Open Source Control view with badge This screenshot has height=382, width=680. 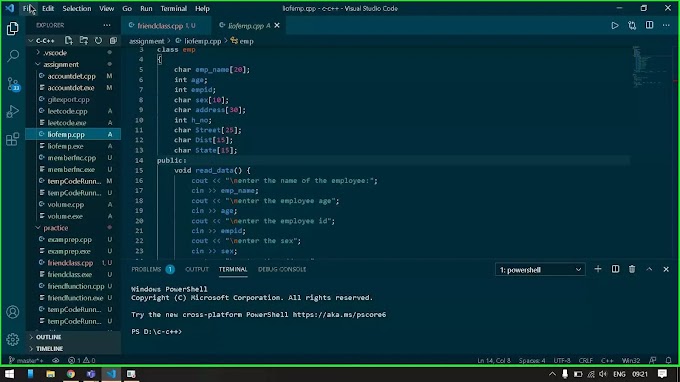13,84
